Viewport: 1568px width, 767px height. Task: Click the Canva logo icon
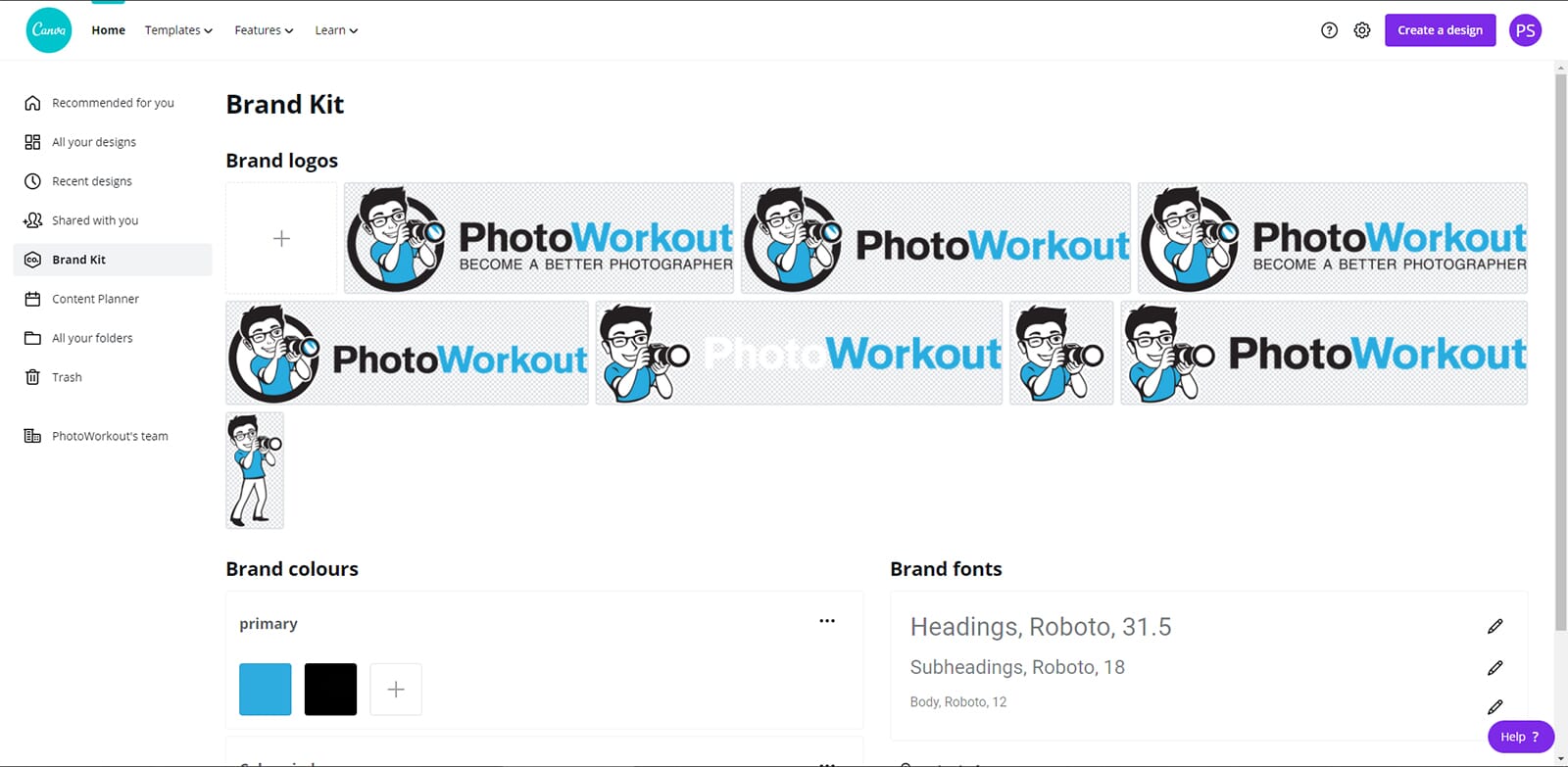tap(49, 30)
